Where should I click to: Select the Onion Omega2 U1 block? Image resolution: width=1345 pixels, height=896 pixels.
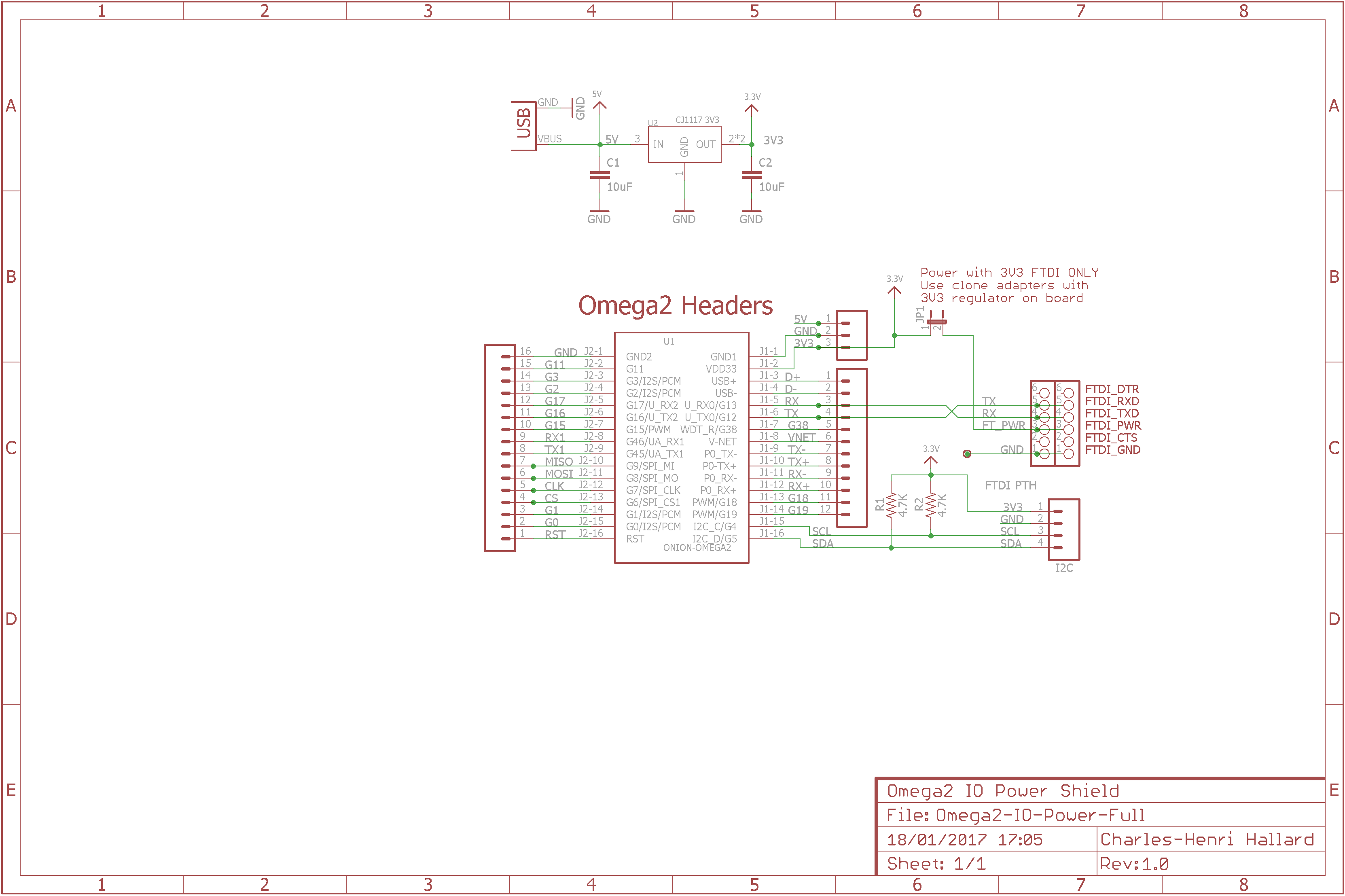click(x=681, y=447)
